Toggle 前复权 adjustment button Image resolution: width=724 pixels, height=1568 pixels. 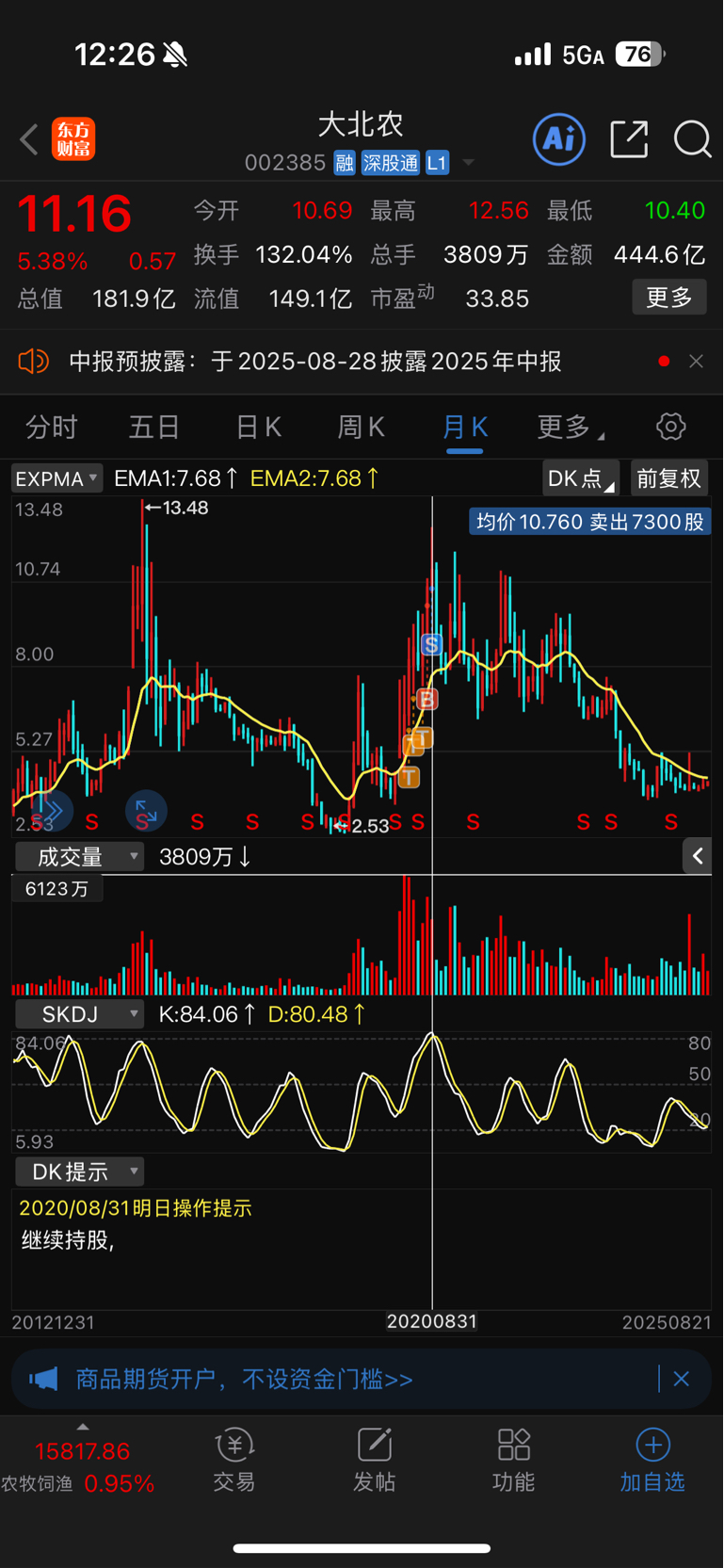pos(668,478)
